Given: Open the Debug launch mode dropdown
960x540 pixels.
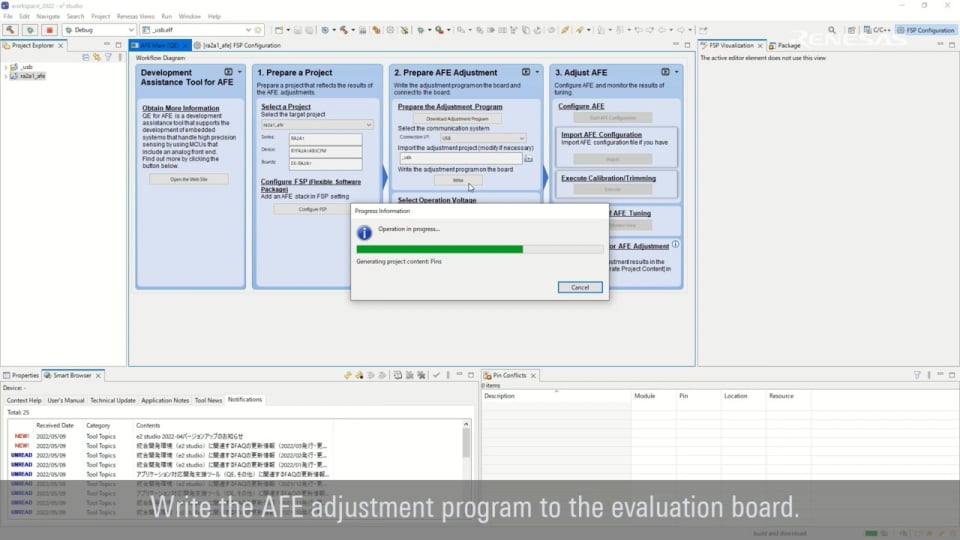Looking at the screenshot, I should pyautogui.click(x=131, y=30).
